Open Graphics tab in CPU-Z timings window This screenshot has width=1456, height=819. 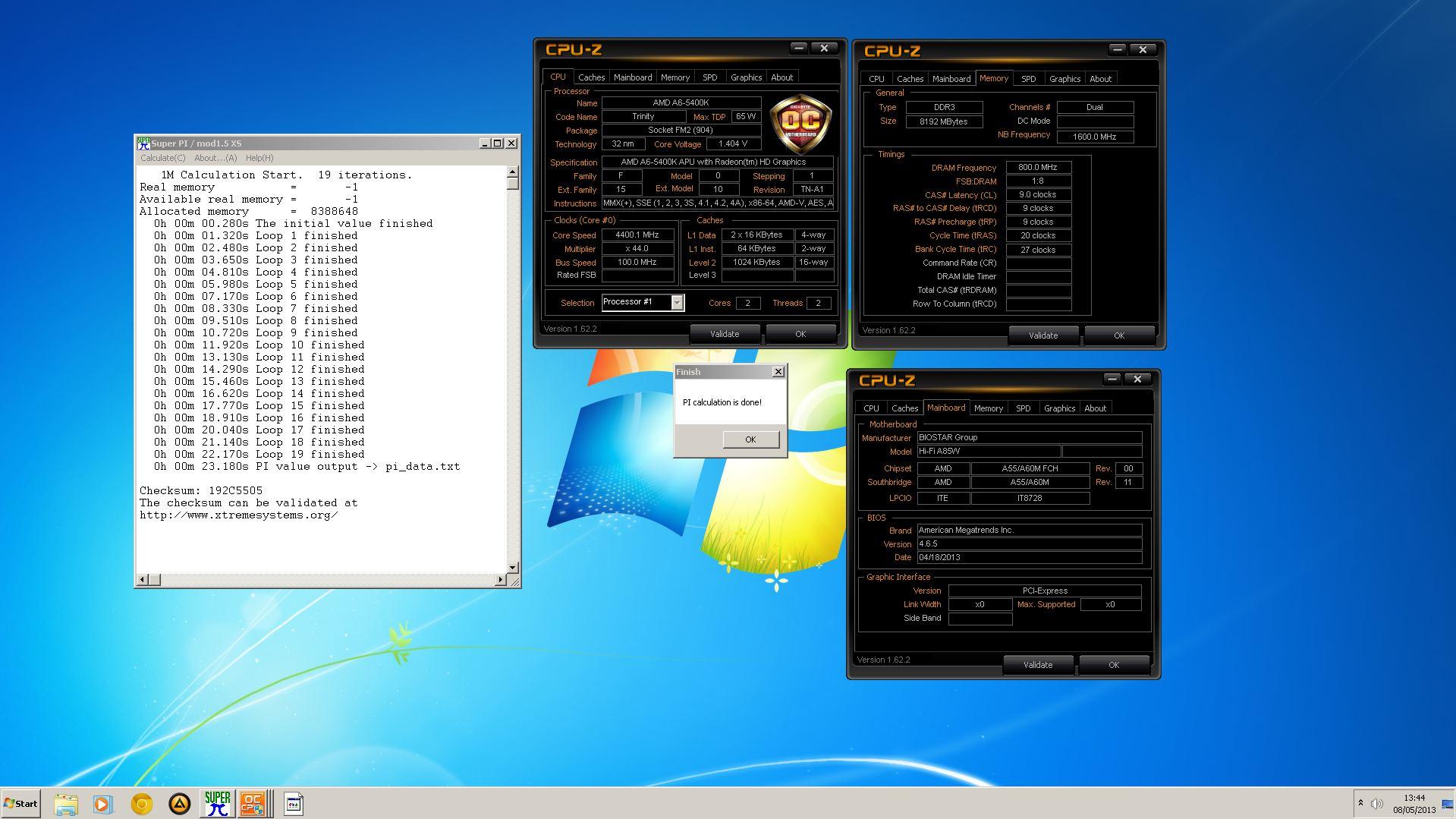click(1064, 79)
